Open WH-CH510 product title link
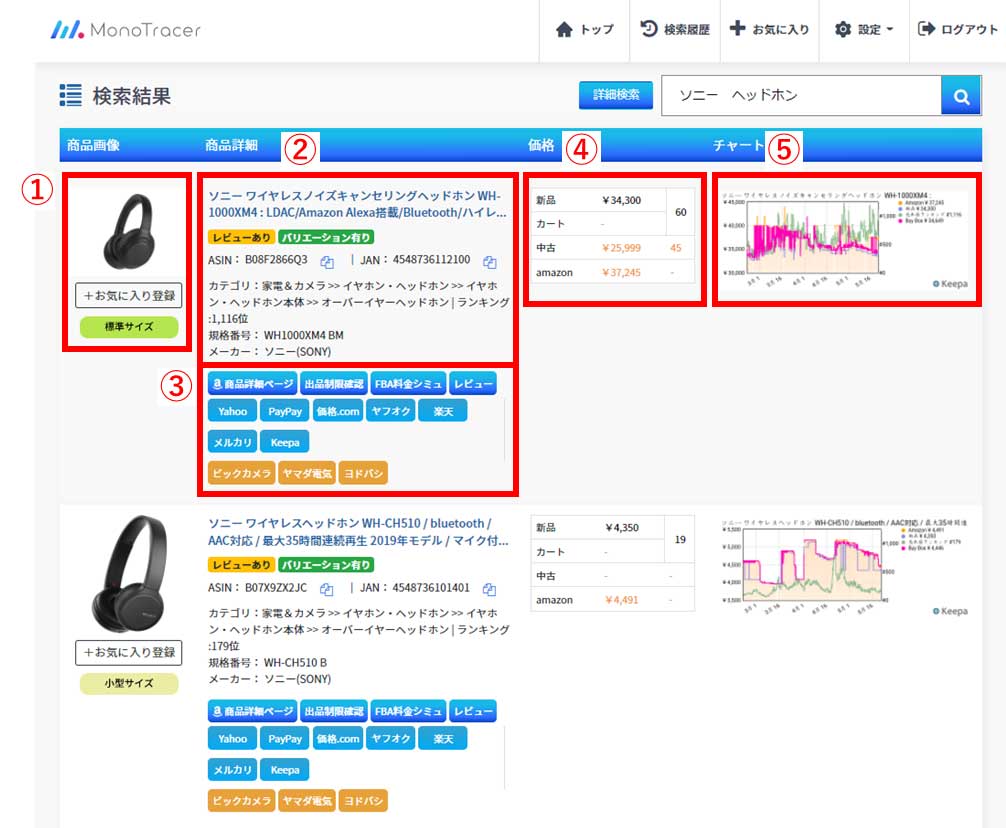The height and width of the screenshot is (828, 1006). [359, 532]
